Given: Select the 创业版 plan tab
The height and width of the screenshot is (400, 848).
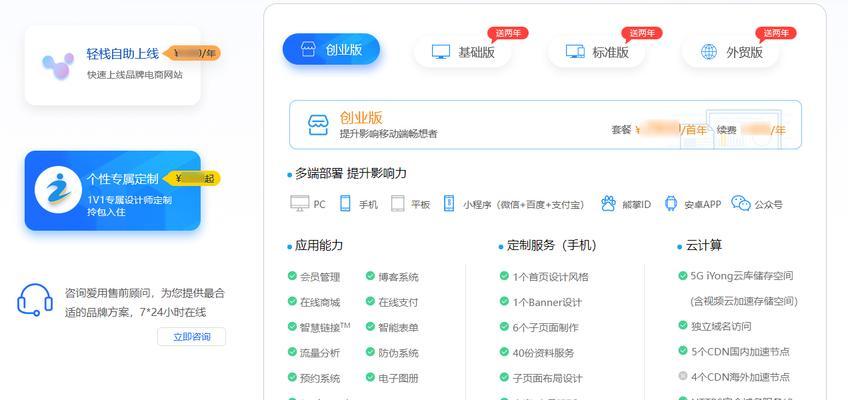Looking at the screenshot, I should tap(331, 50).
